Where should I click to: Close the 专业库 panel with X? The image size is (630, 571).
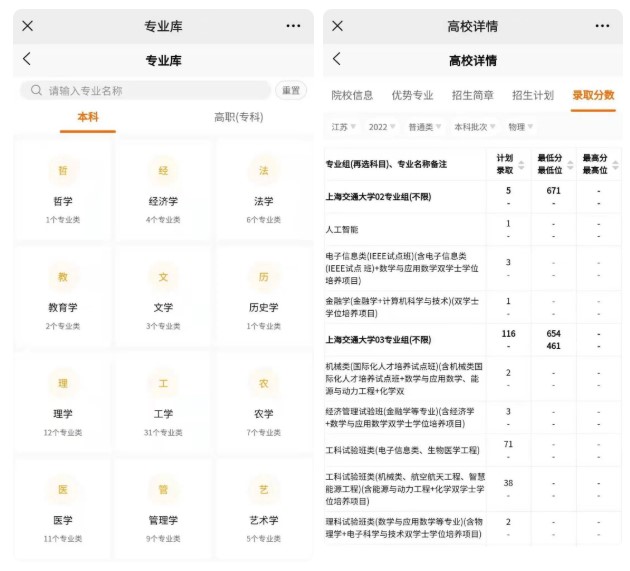[27, 26]
